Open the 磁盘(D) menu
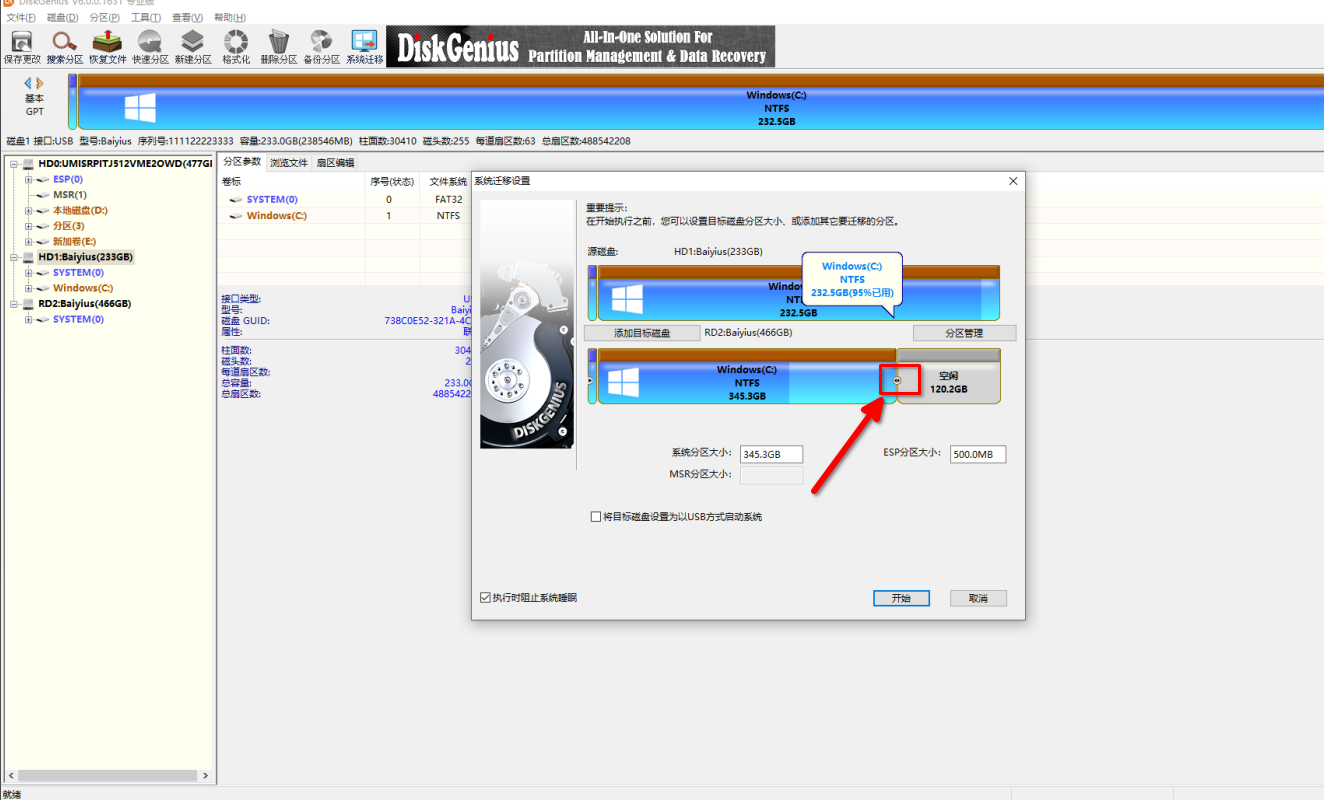 (62, 18)
